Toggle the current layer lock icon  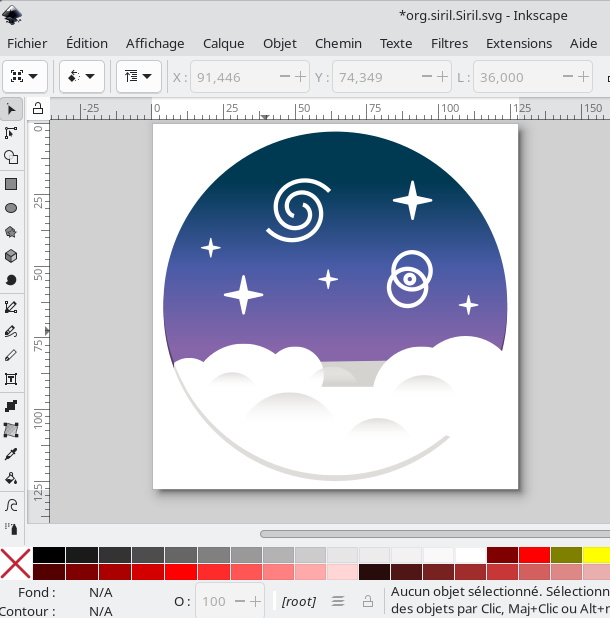click(x=368, y=601)
